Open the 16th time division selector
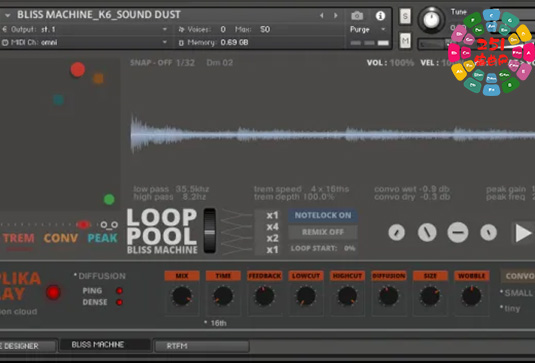The height and width of the screenshot is (363, 535). [x=216, y=323]
